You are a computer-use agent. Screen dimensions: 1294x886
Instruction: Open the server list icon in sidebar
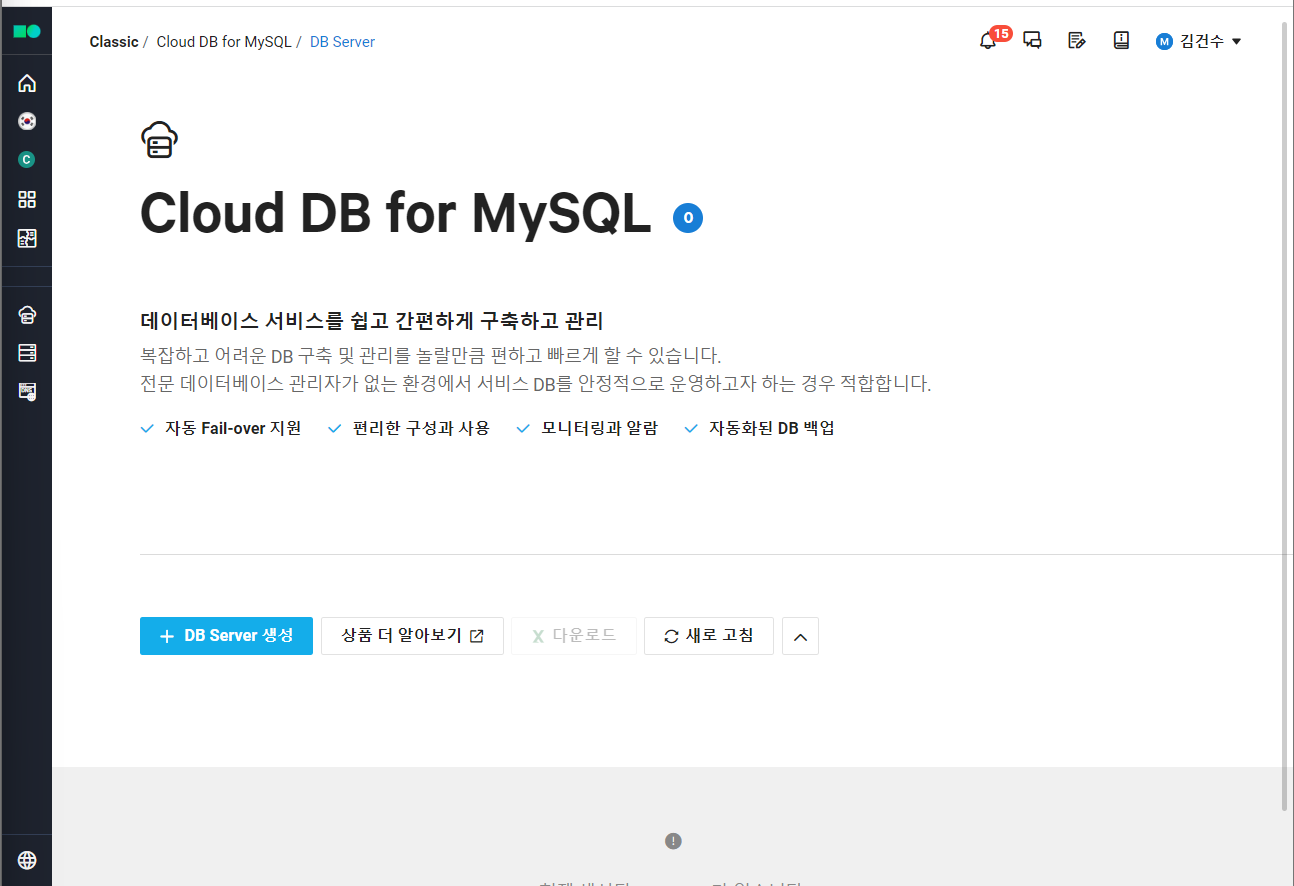tap(27, 353)
